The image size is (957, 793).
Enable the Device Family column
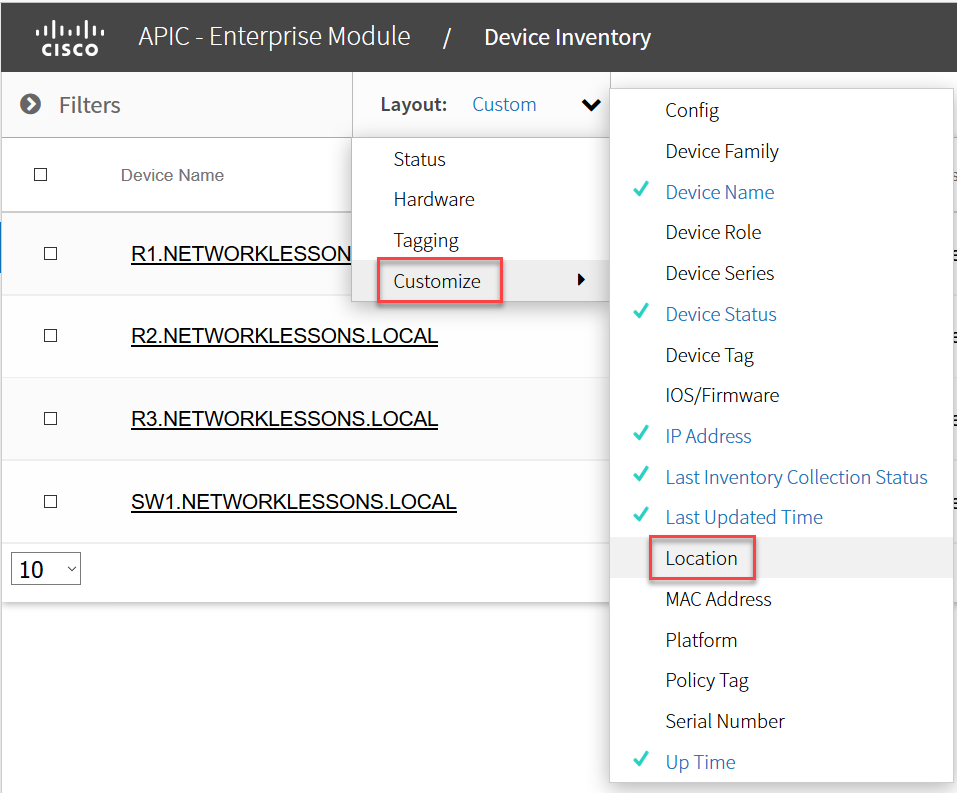[722, 151]
